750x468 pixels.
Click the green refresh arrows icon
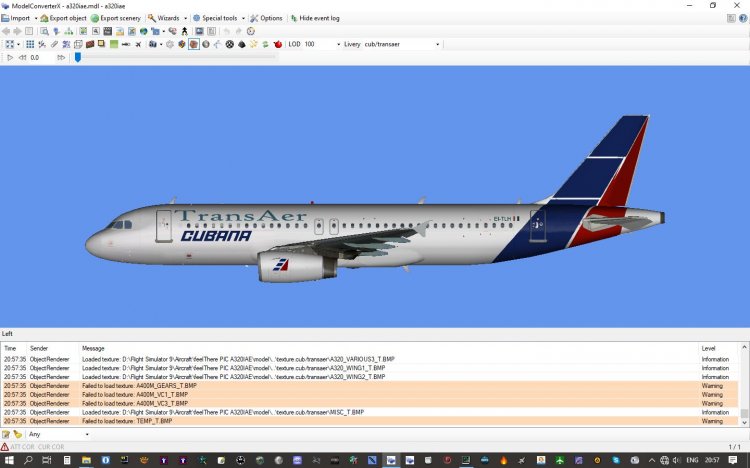tap(265, 44)
